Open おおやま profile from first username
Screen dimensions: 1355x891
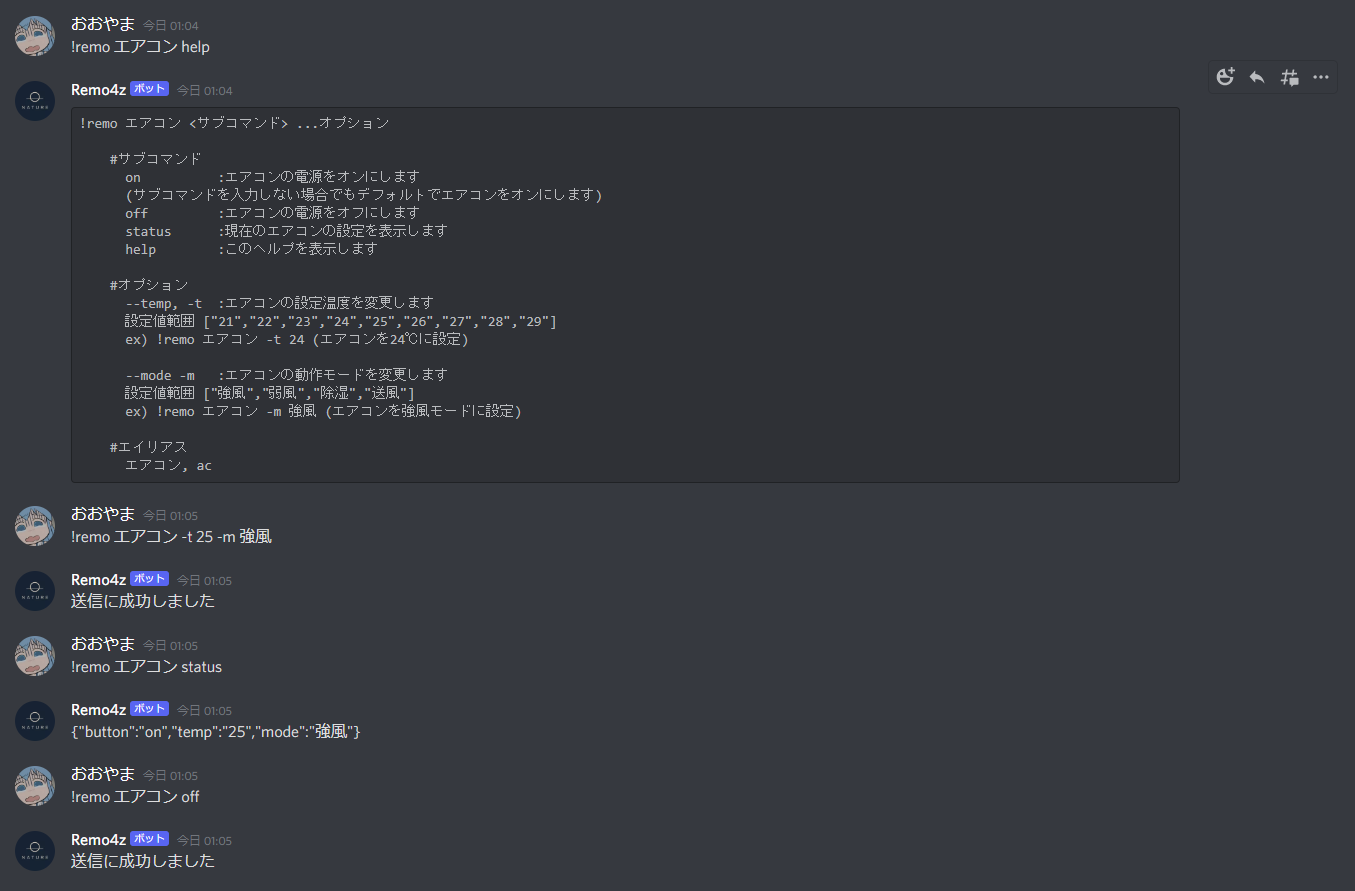(x=103, y=24)
